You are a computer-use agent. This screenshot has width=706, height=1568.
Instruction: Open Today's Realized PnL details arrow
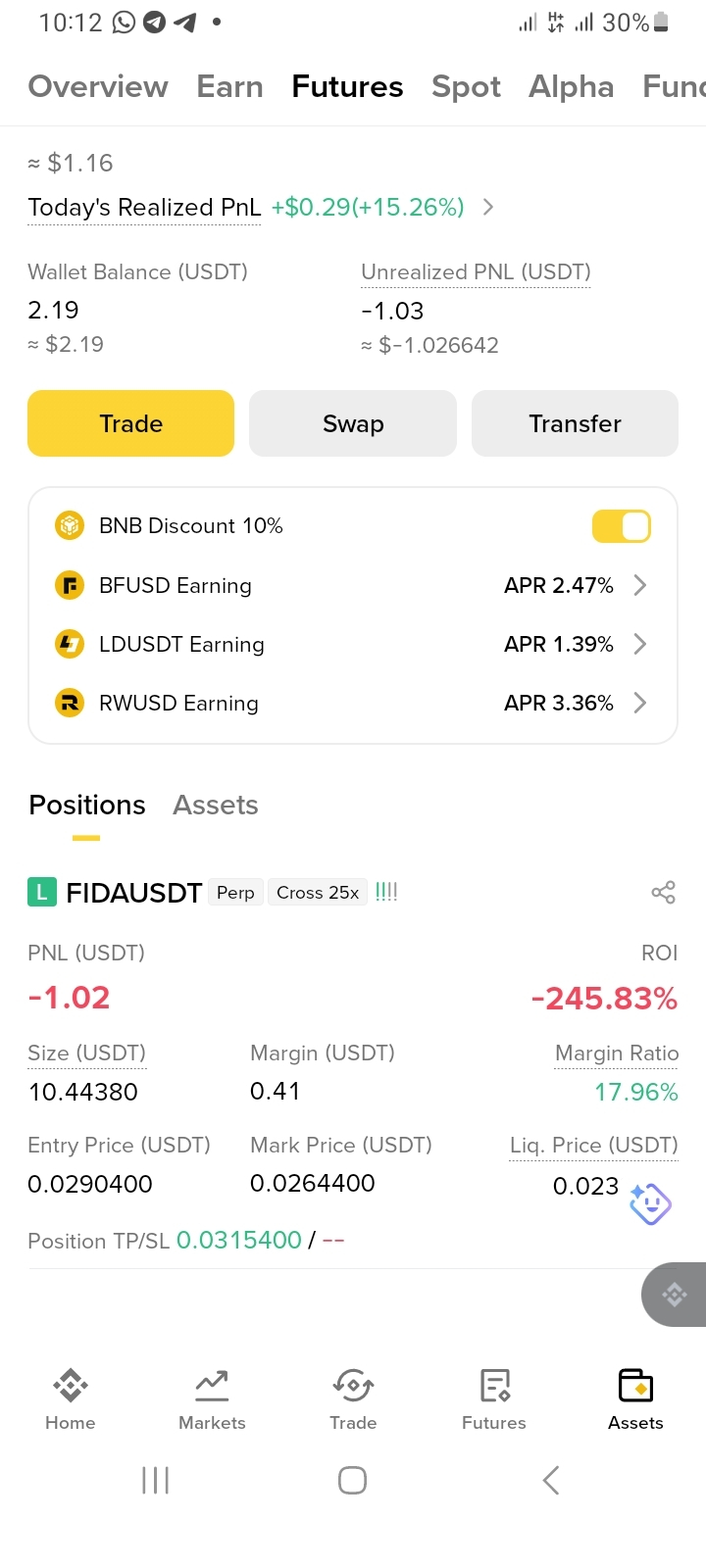click(487, 207)
